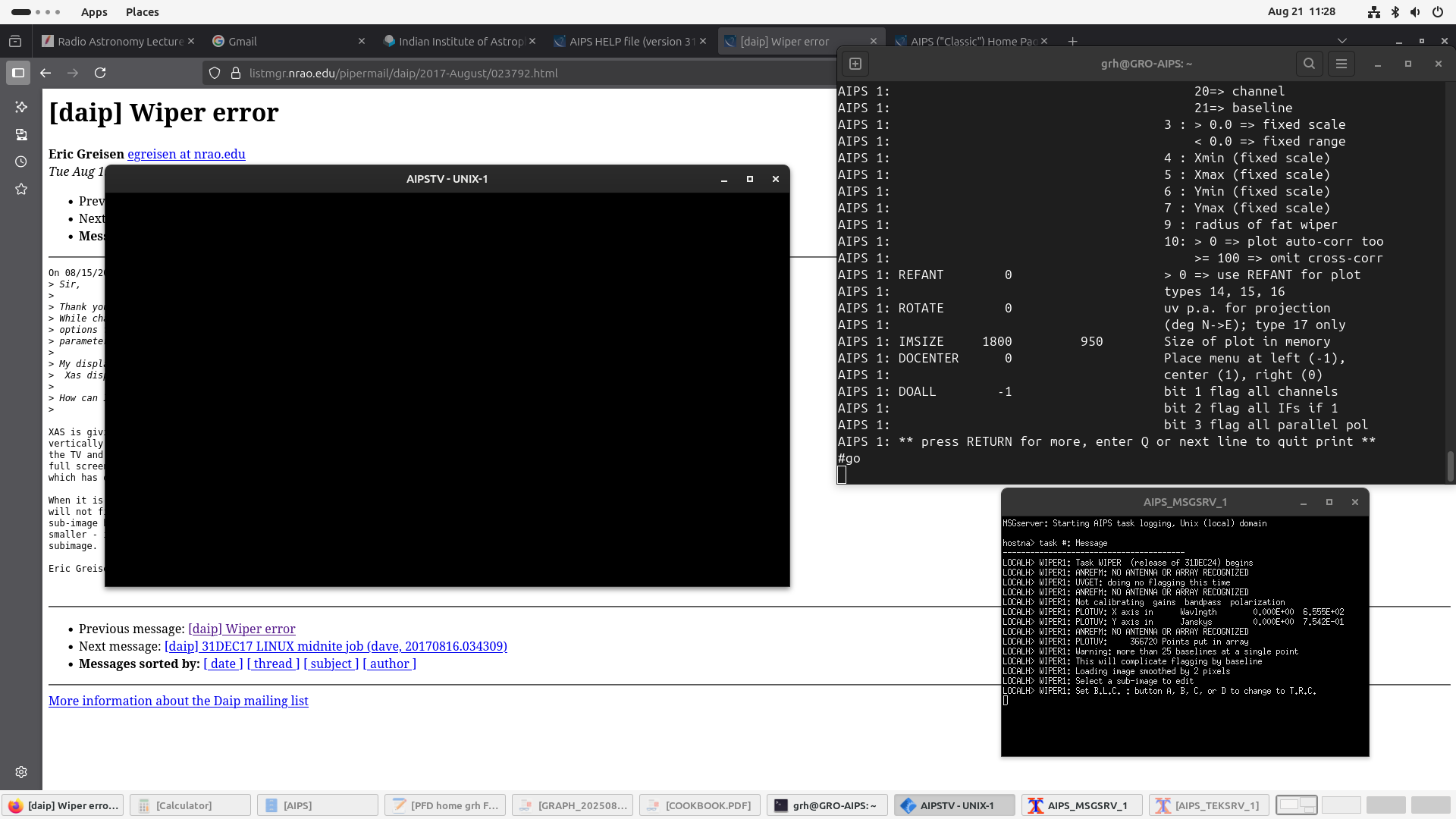1456x819 pixels.
Task: Click the browser reload page icon
Action: tap(100, 73)
